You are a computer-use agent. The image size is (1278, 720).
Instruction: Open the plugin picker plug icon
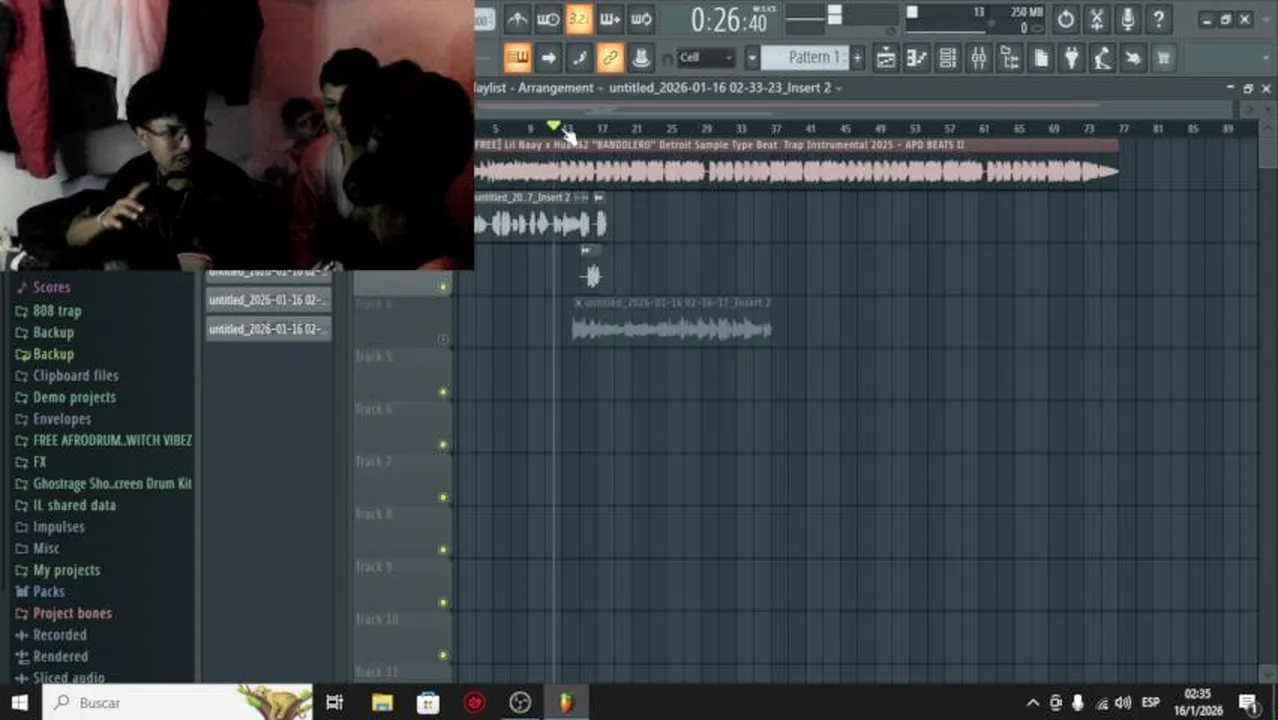click(1071, 58)
